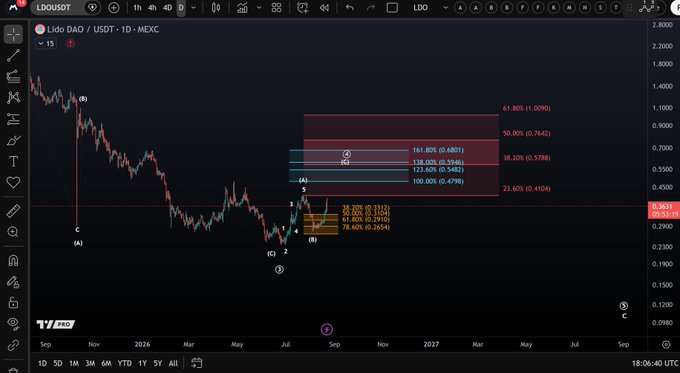Open the go to date calendar
Image resolution: width=680 pixels, height=373 pixels.
[196, 363]
